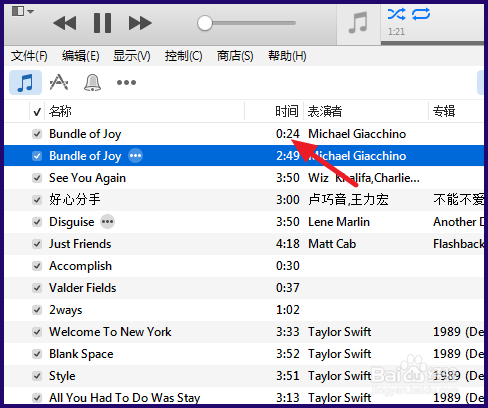
Task: Pause playback with the pause button
Action: click(x=102, y=23)
